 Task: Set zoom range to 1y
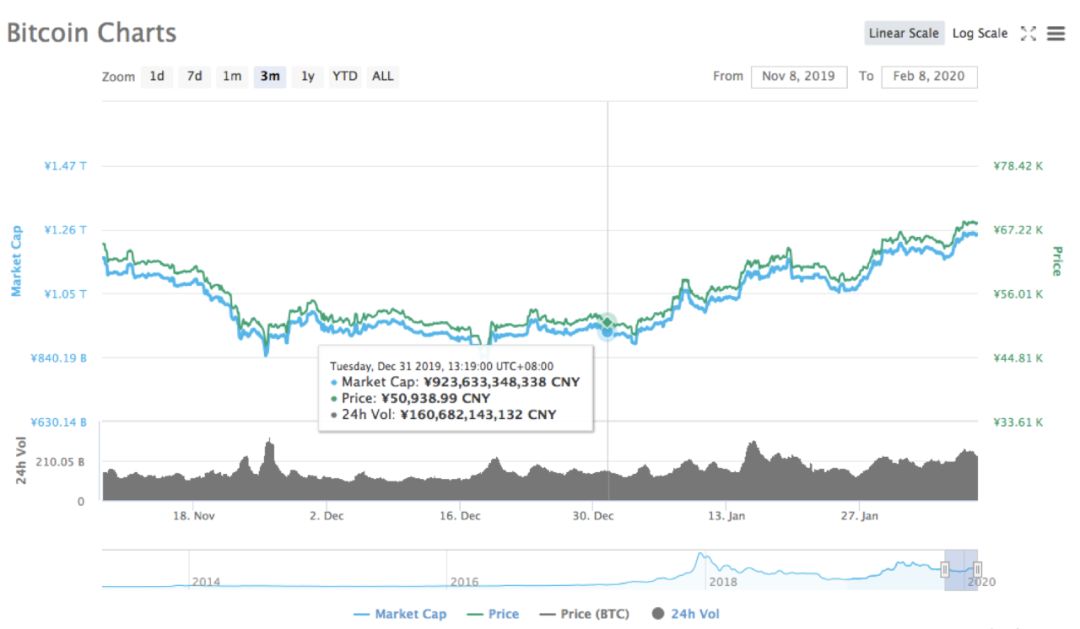click(x=308, y=76)
